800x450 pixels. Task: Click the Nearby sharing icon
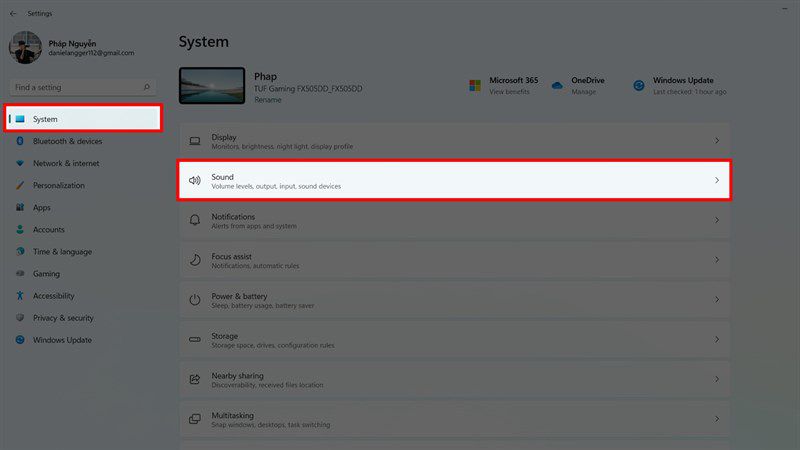coord(195,379)
